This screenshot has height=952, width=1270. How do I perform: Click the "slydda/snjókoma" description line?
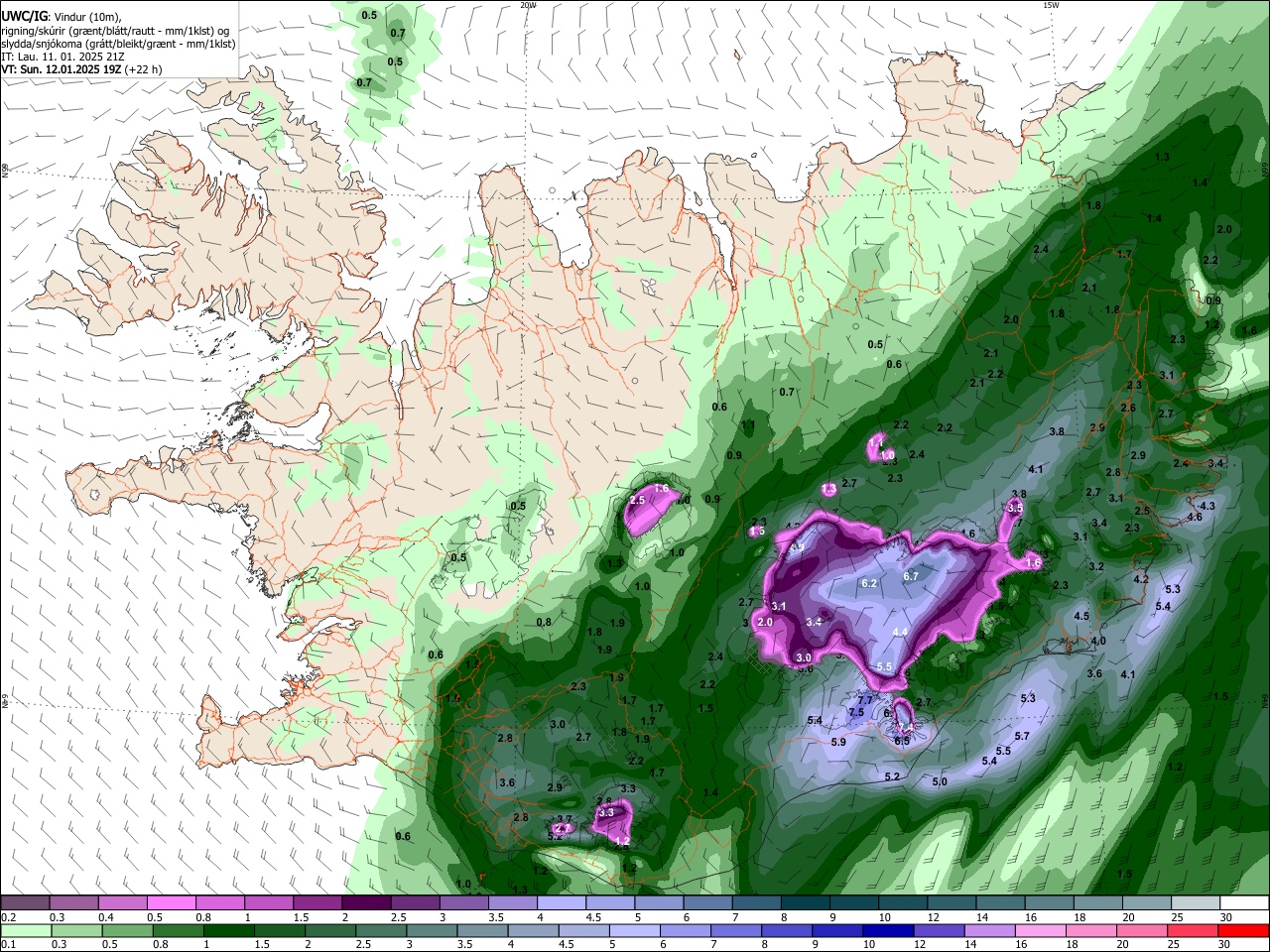pyautogui.click(x=118, y=44)
